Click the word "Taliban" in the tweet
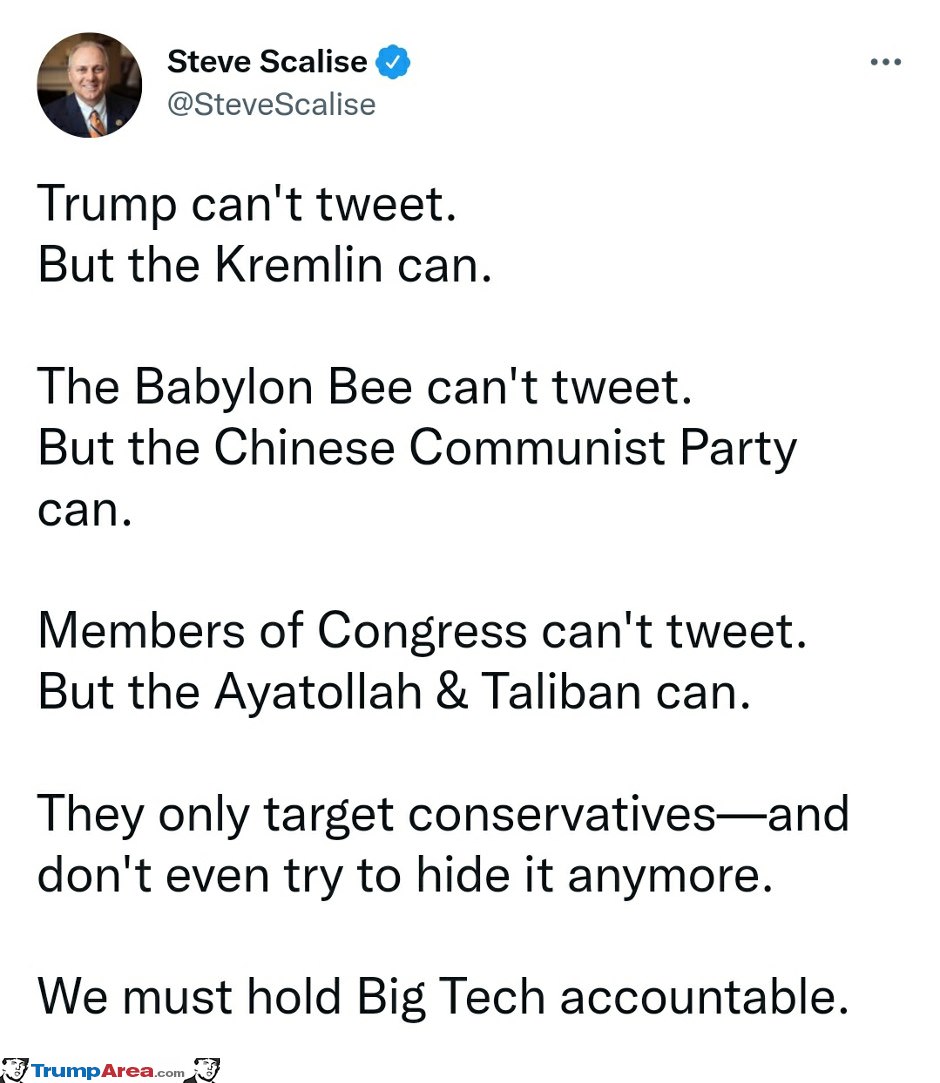This screenshot has width=940, height=1083. [x=561, y=691]
